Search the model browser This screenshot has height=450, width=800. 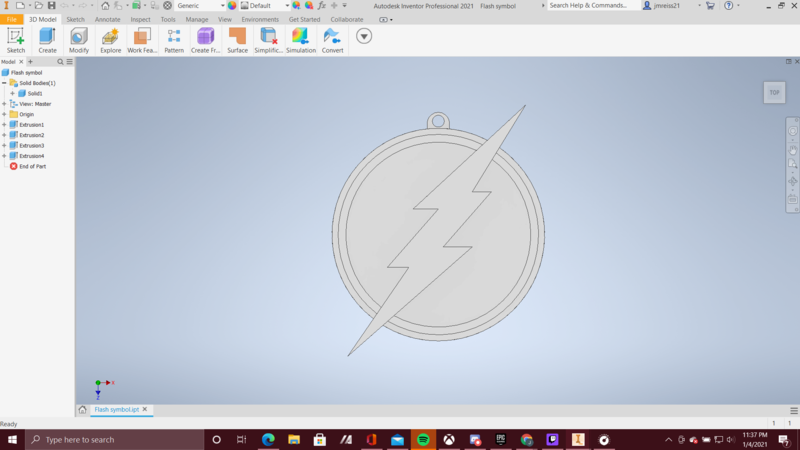pyautogui.click(x=60, y=62)
